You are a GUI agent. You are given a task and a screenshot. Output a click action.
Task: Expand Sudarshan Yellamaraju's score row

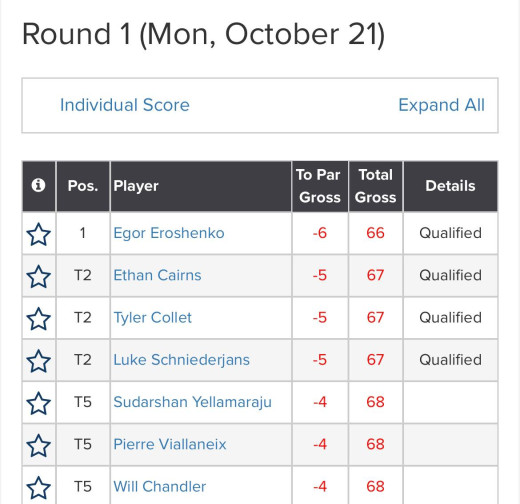192,402
